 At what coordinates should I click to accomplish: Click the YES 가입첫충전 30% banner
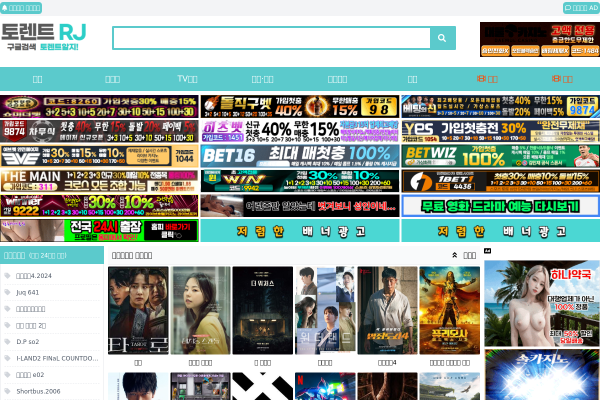click(501, 131)
